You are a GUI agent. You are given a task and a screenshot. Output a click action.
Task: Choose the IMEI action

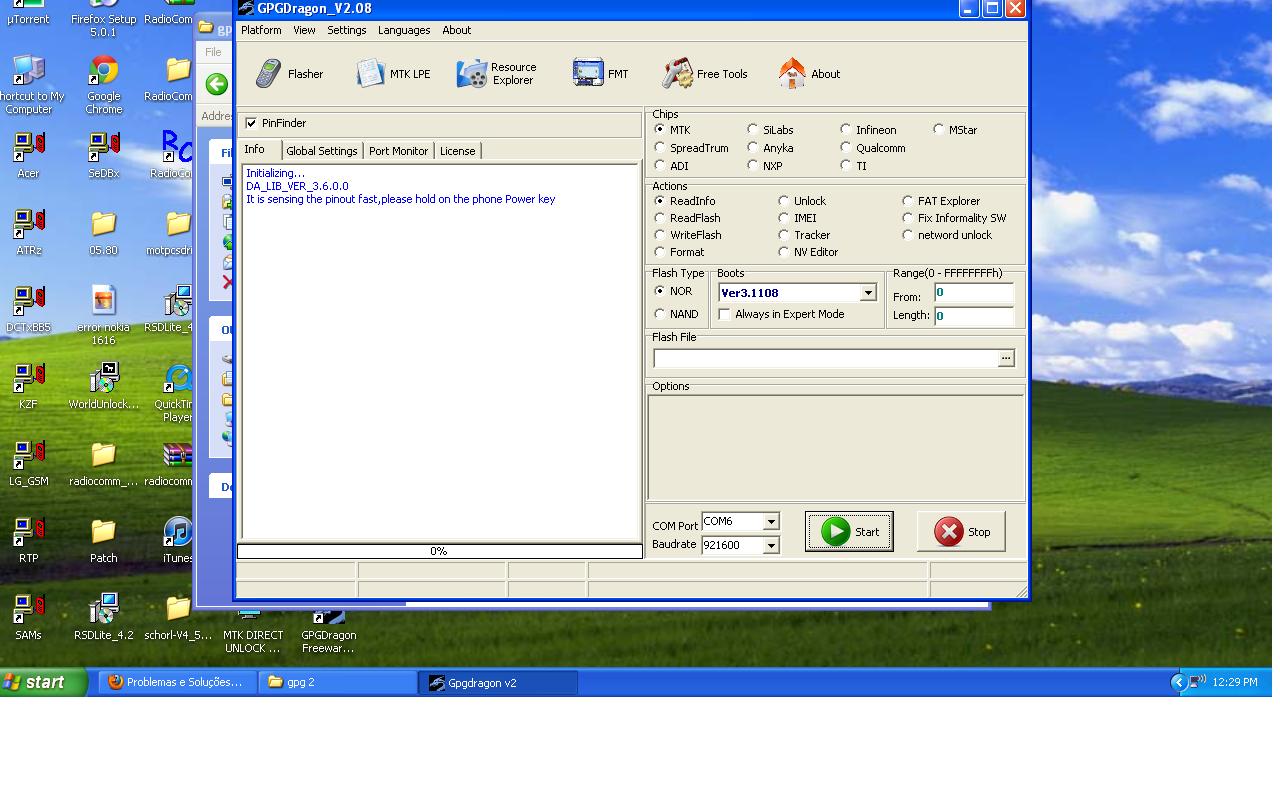click(x=784, y=218)
